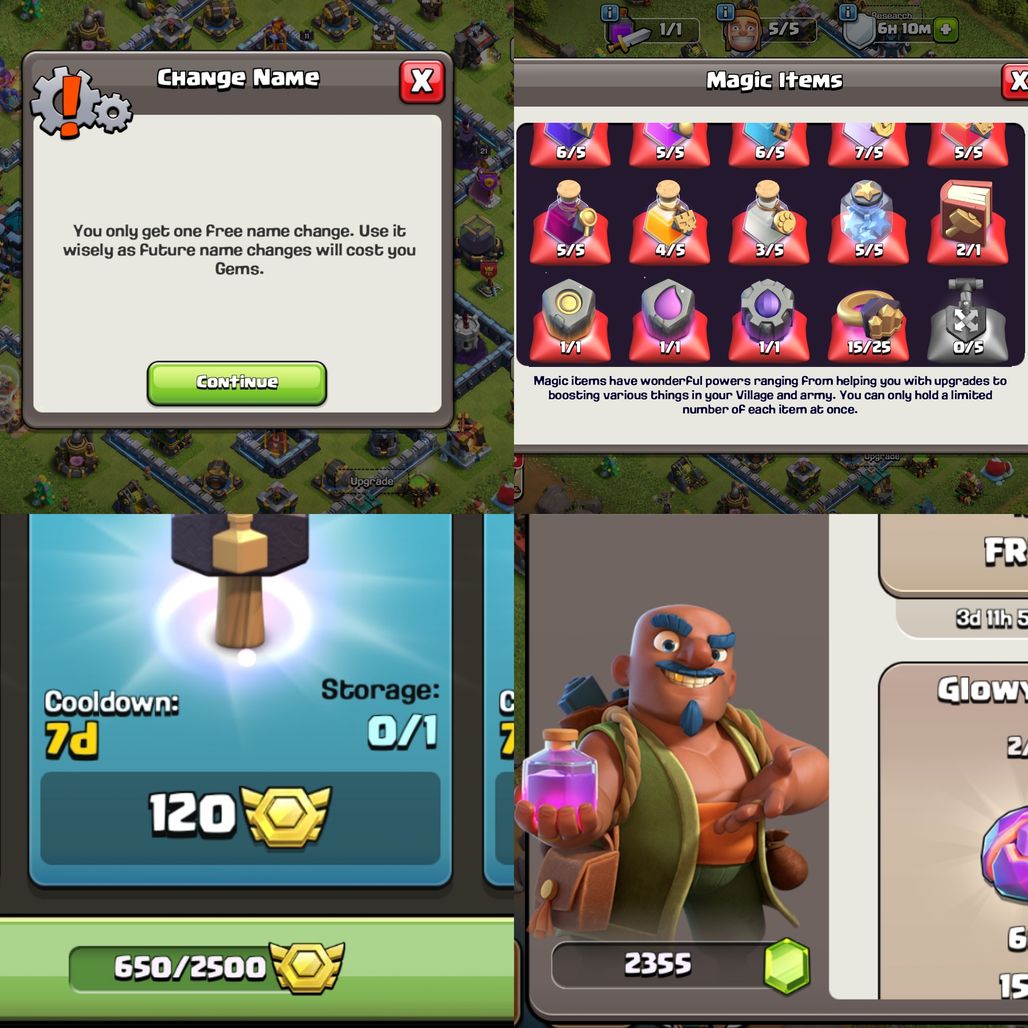Select the Research Potion showing 5/5
The width and height of the screenshot is (1028, 1028).
[x=570, y=221]
